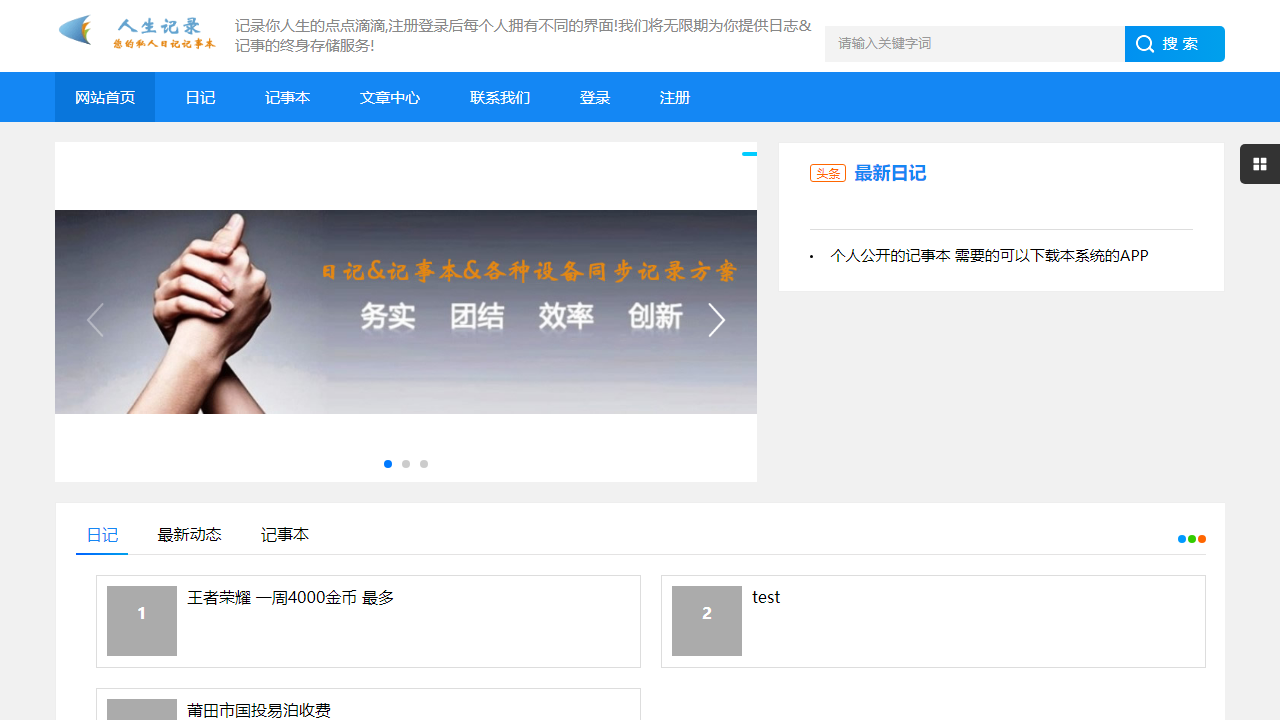Open the 日记 navigation menu item
This screenshot has width=1280, height=720.
tap(200, 97)
